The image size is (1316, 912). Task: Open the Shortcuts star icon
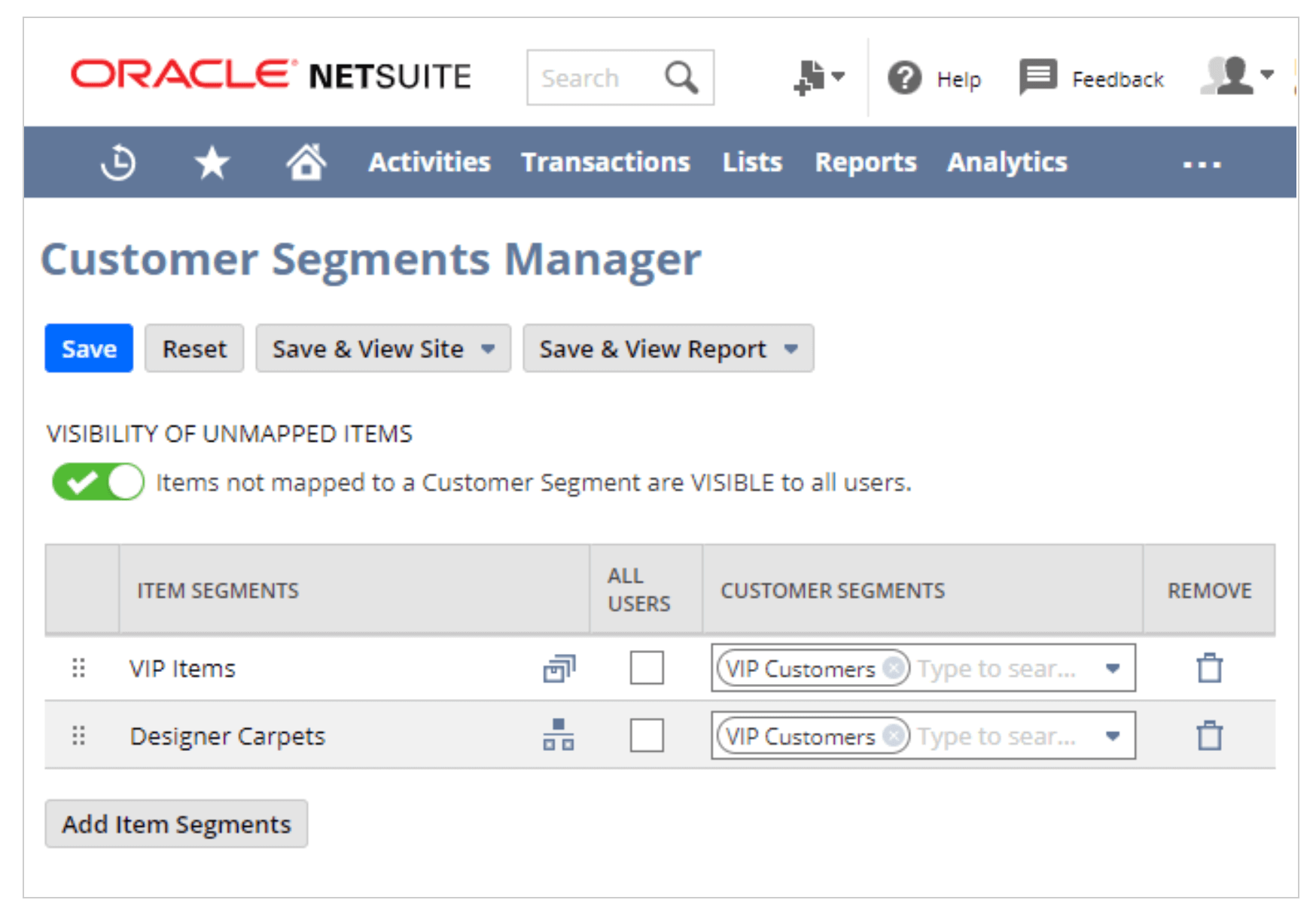point(212,163)
